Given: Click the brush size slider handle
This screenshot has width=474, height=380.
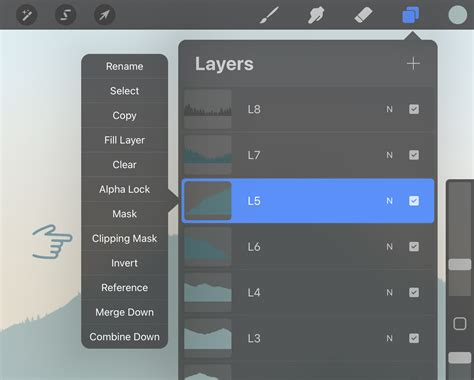Looking at the screenshot, I should (460, 265).
